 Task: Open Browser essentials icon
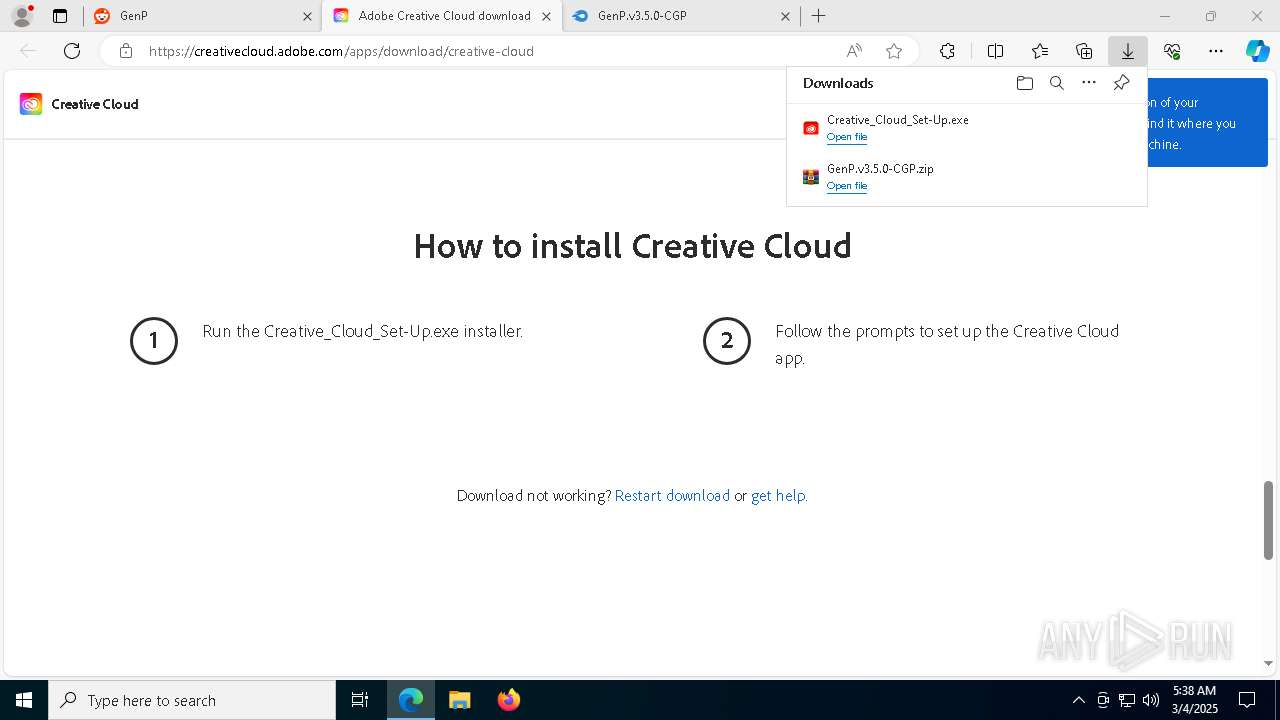click(x=1172, y=51)
